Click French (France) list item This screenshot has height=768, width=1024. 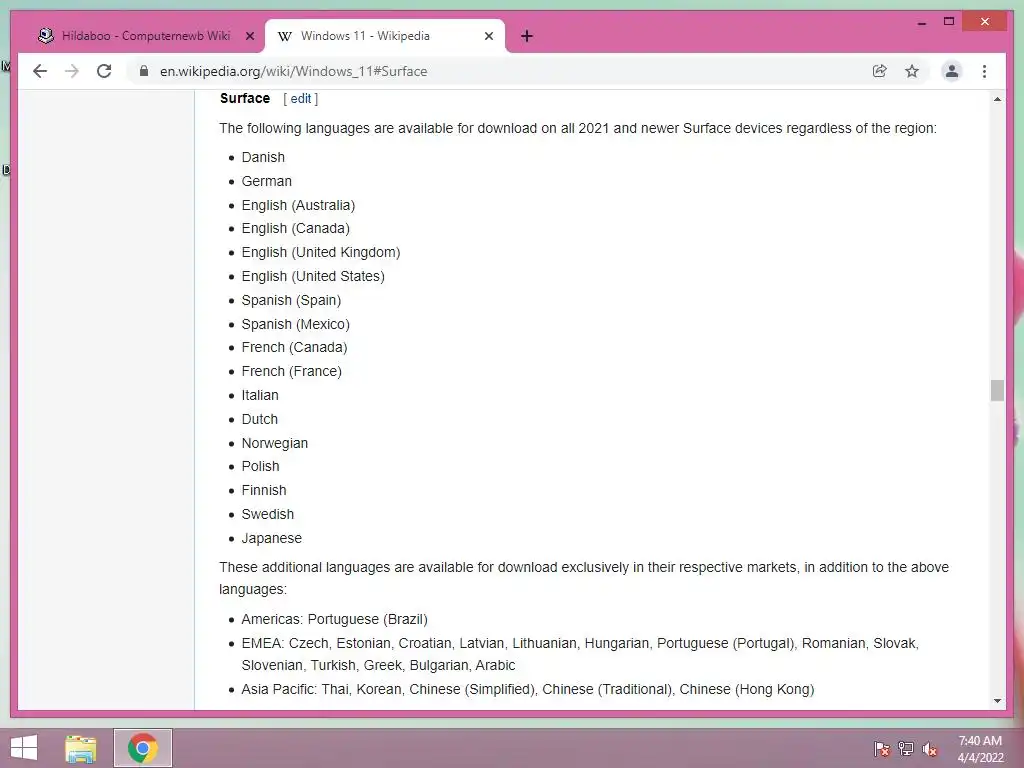pyautogui.click(x=292, y=372)
